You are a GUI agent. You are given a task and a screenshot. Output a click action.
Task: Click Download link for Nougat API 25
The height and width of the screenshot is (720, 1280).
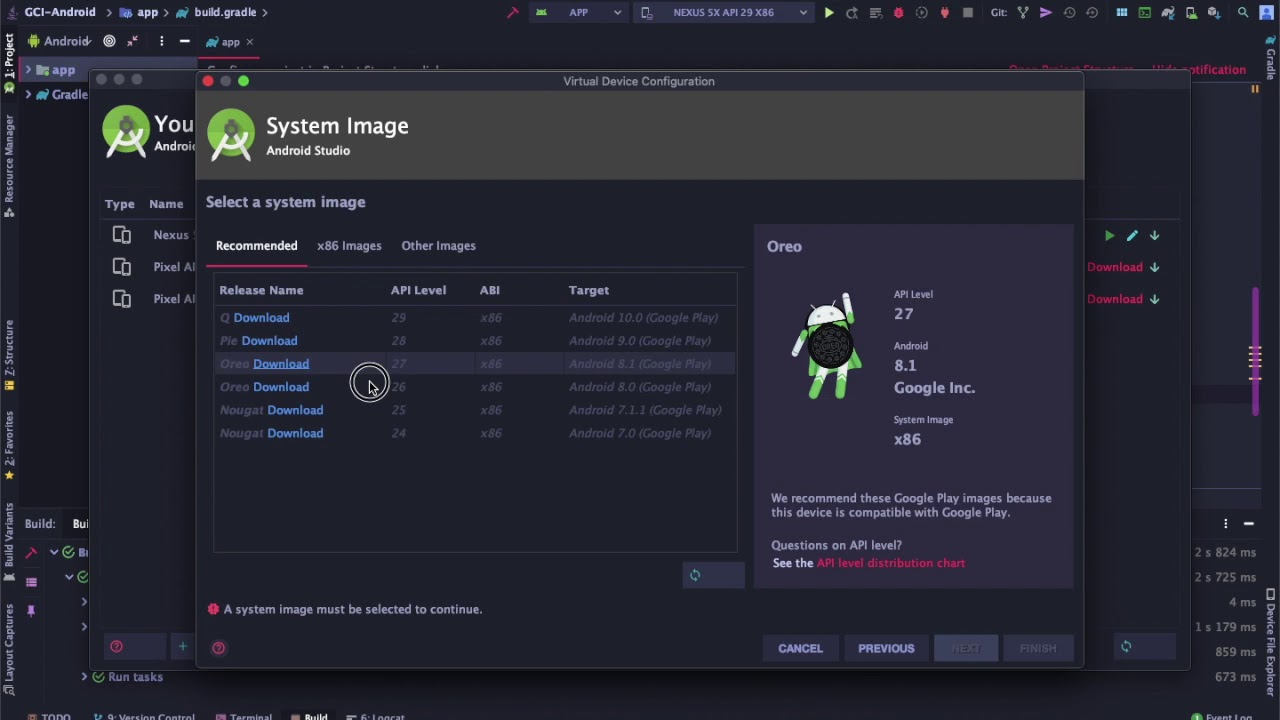(295, 410)
